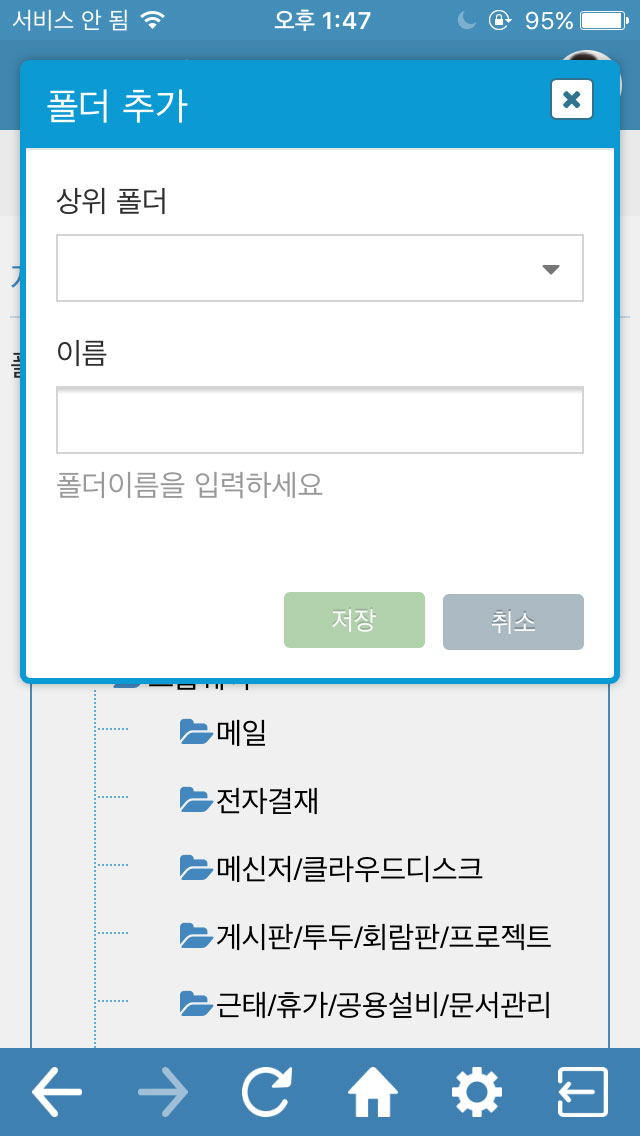Select the 메일 folder
The image size is (640, 1136).
tap(241, 734)
